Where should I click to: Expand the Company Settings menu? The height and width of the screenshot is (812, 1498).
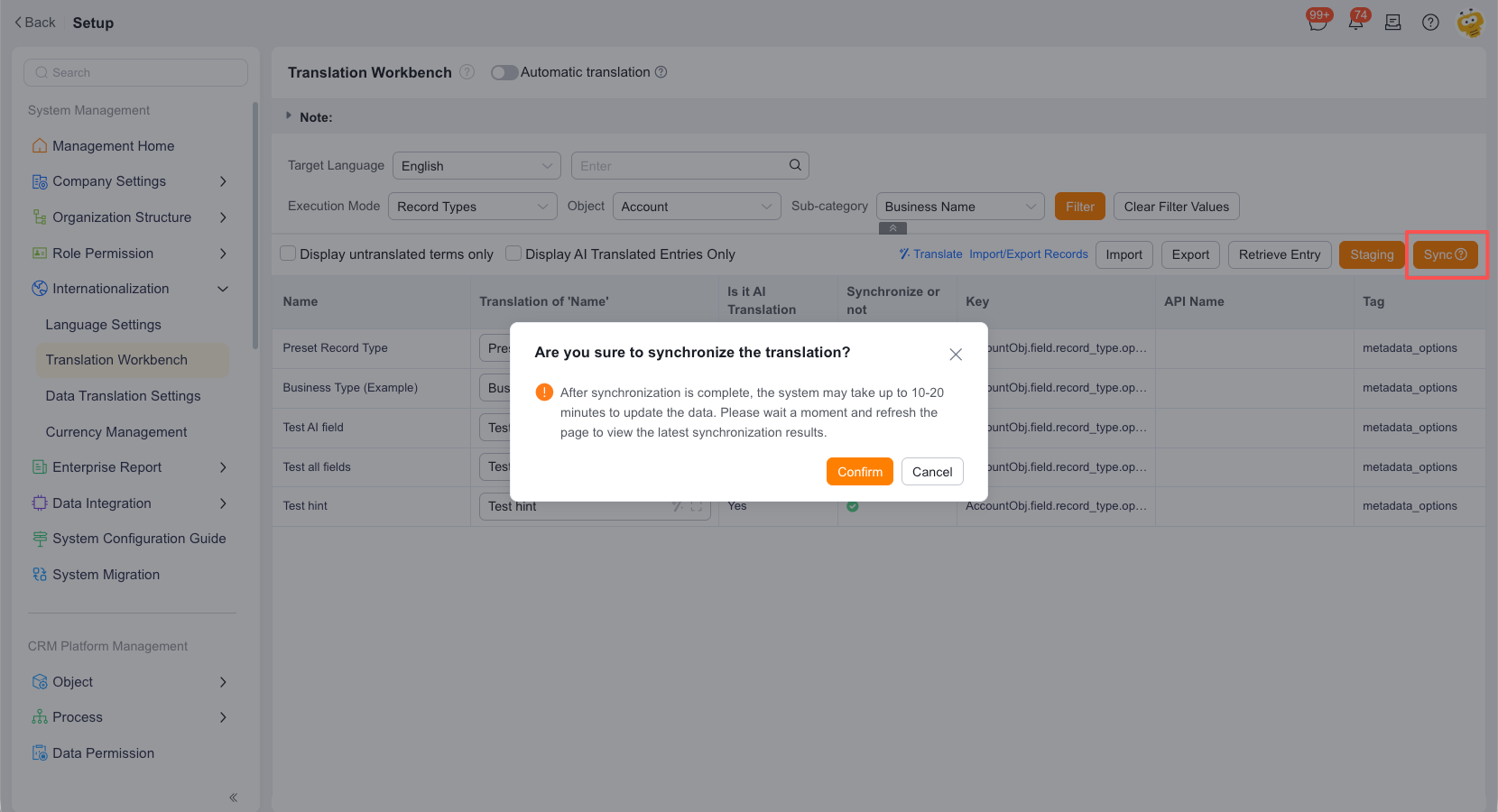(223, 181)
